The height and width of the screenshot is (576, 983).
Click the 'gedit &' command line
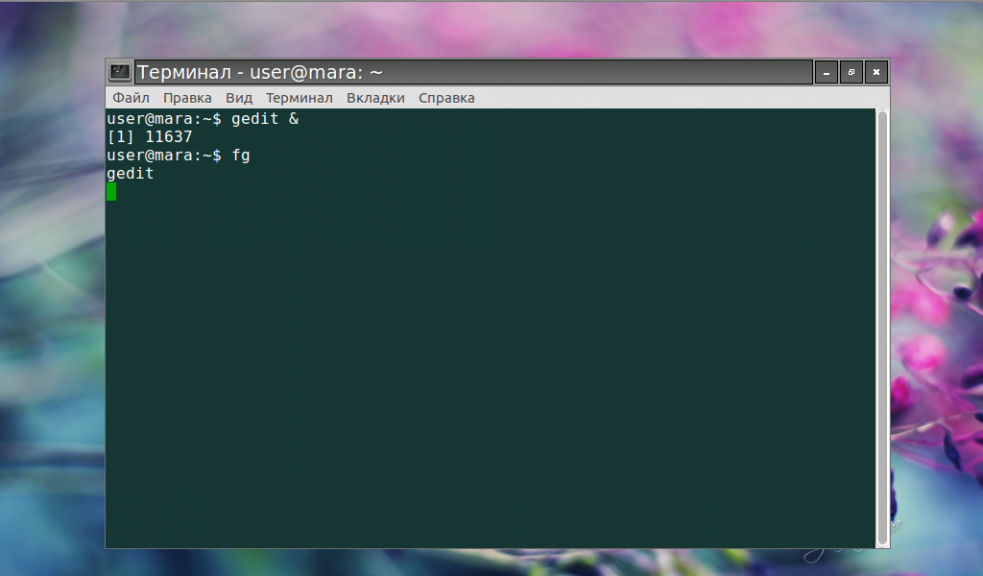[x=265, y=119]
